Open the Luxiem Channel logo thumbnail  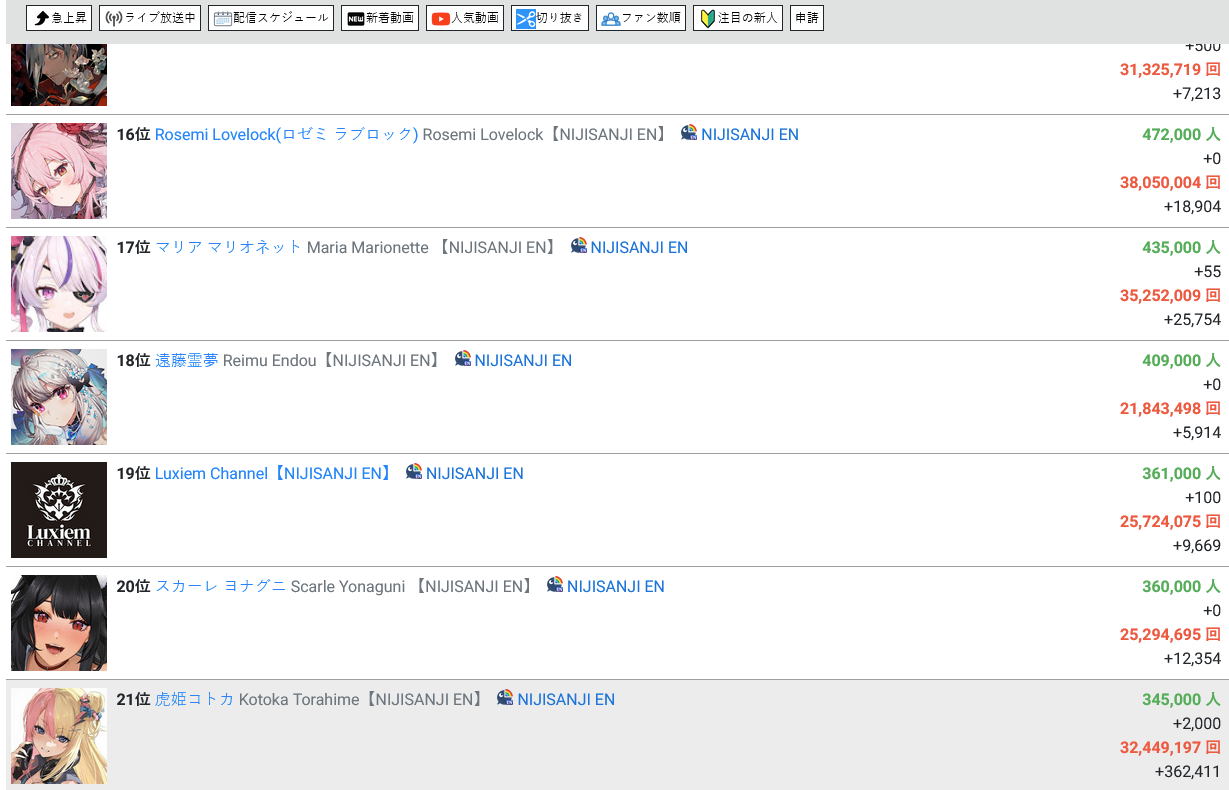coord(59,510)
